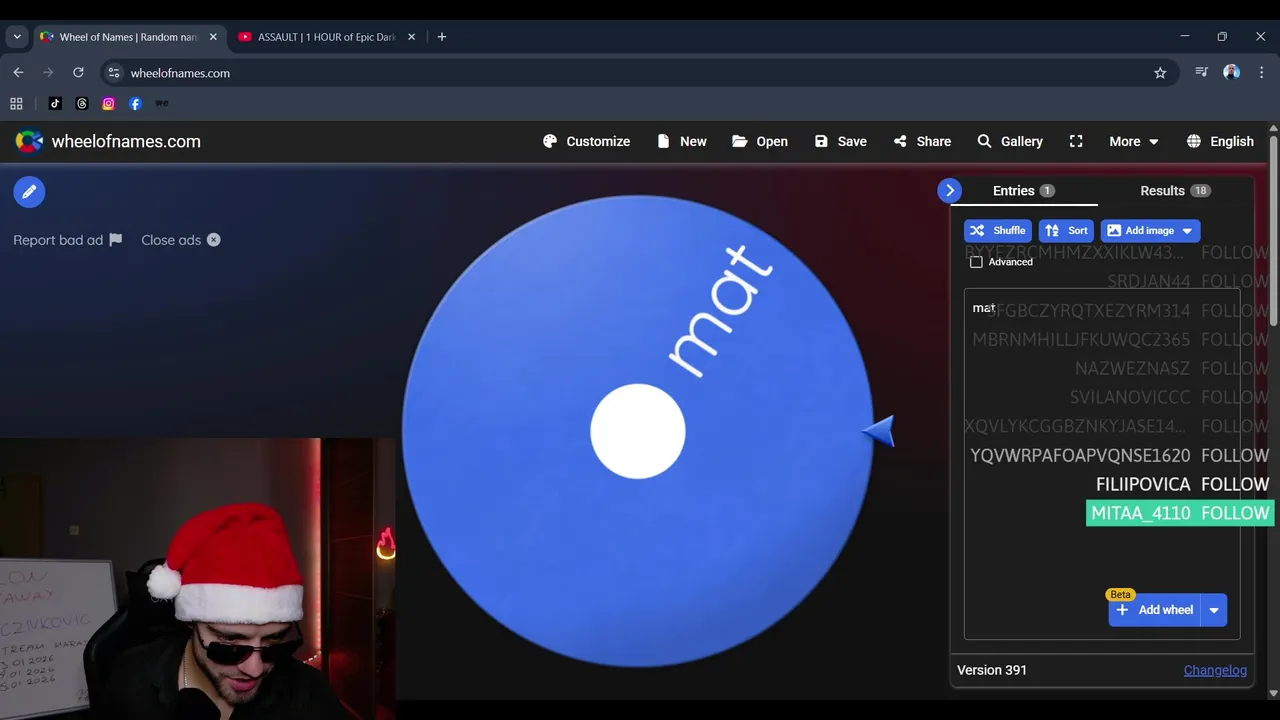Image resolution: width=1280 pixels, height=720 pixels.
Task: Sort the entries alphabetically
Action: (1066, 230)
